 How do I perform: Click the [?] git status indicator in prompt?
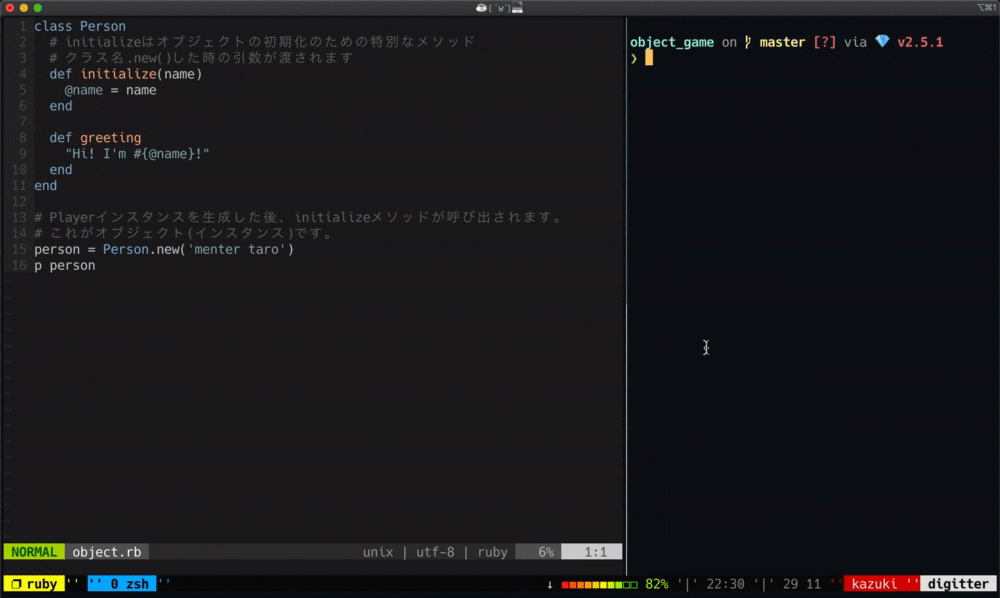click(823, 42)
